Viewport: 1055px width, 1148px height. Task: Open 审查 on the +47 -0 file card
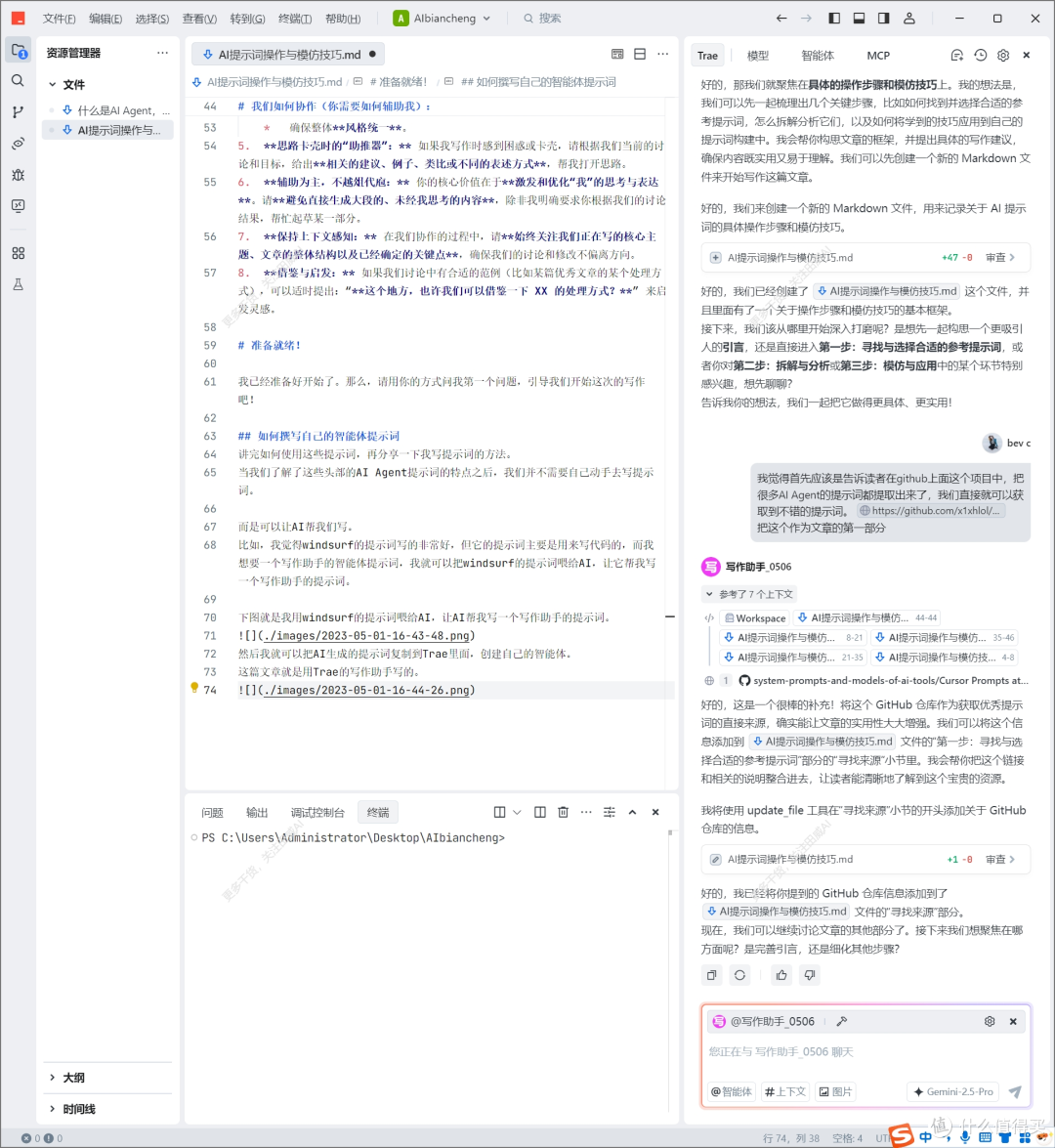(x=1000, y=258)
